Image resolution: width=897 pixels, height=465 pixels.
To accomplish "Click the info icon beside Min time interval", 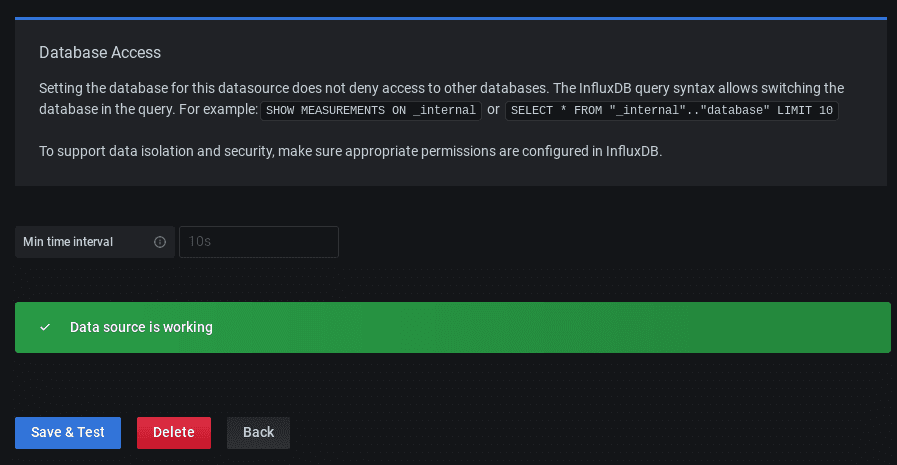I will [160, 242].
